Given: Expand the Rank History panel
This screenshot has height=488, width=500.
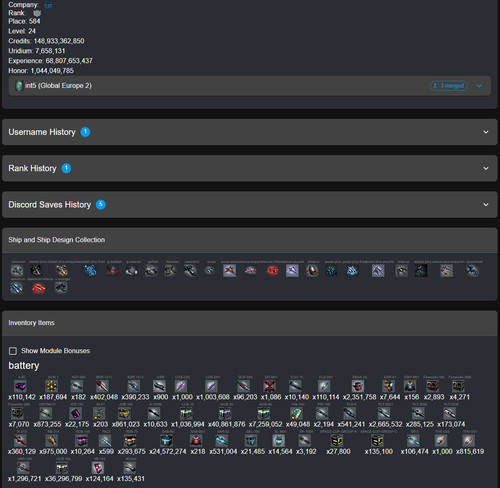Looking at the screenshot, I should [250, 168].
